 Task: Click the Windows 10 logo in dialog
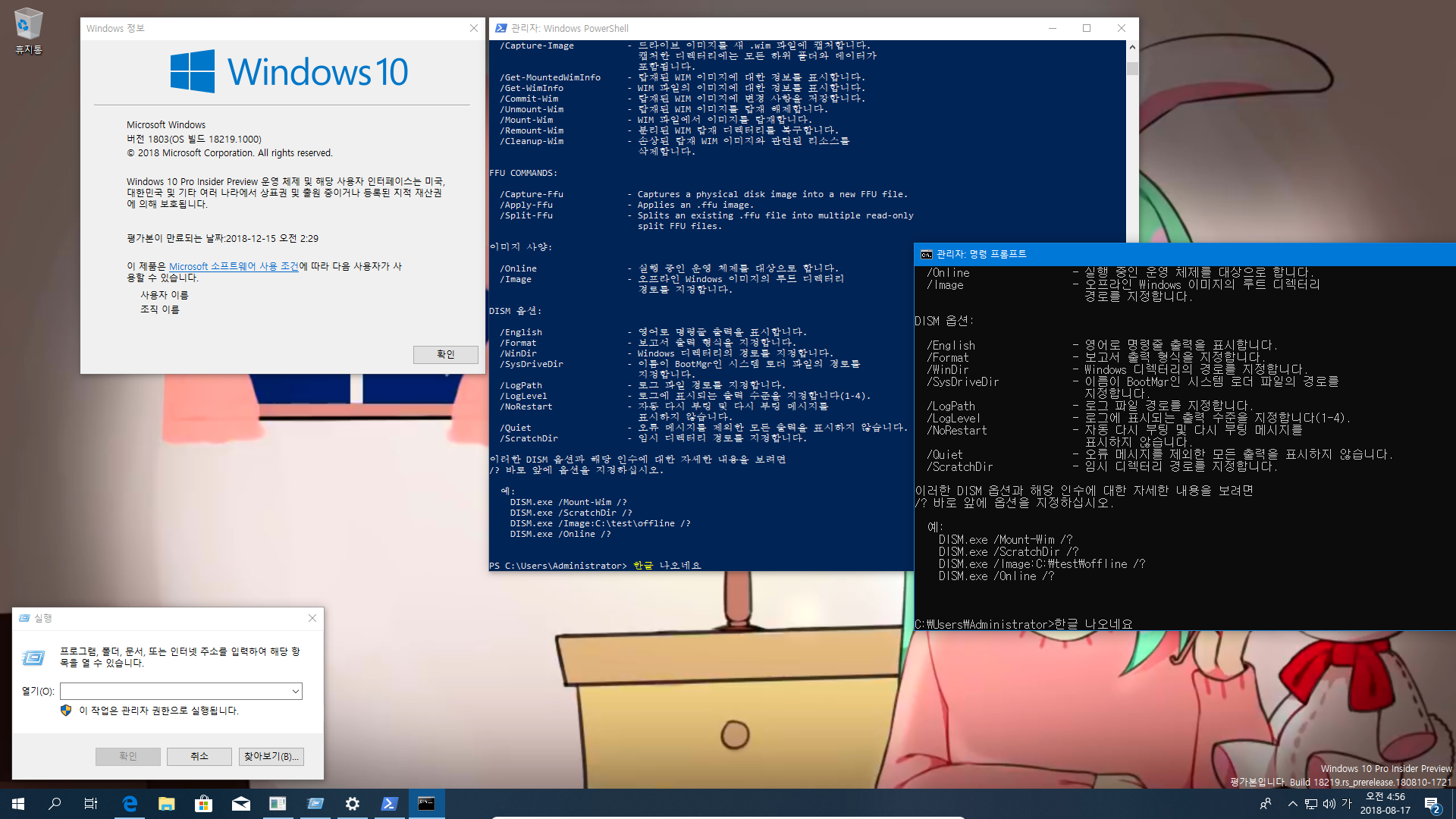(289, 71)
